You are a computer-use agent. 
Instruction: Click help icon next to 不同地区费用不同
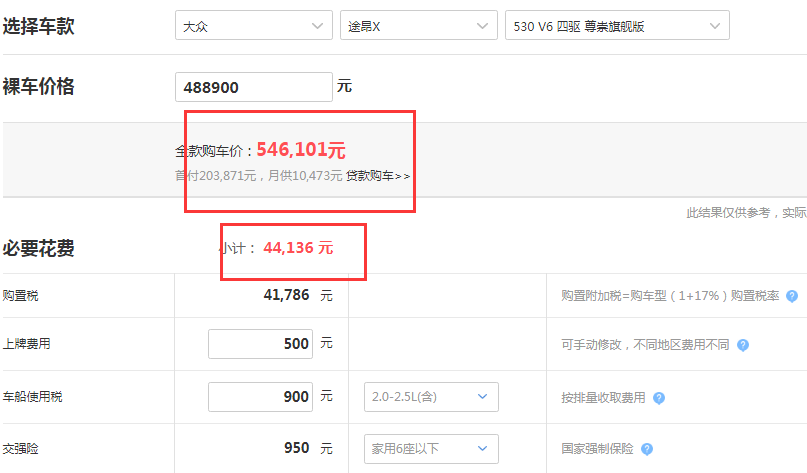(x=743, y=345)
